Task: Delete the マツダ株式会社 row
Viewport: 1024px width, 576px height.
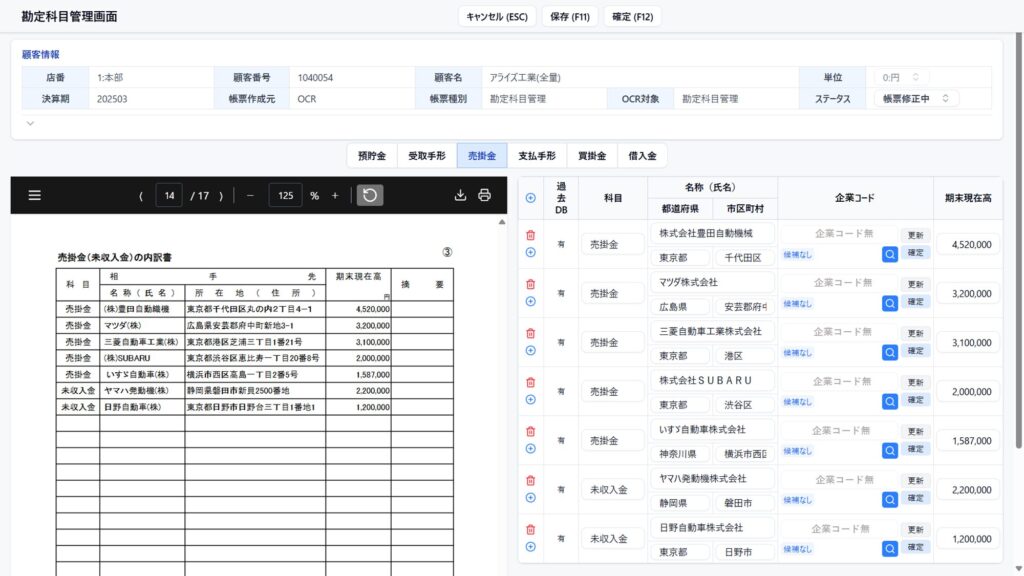Action: [x=530, y=284]
